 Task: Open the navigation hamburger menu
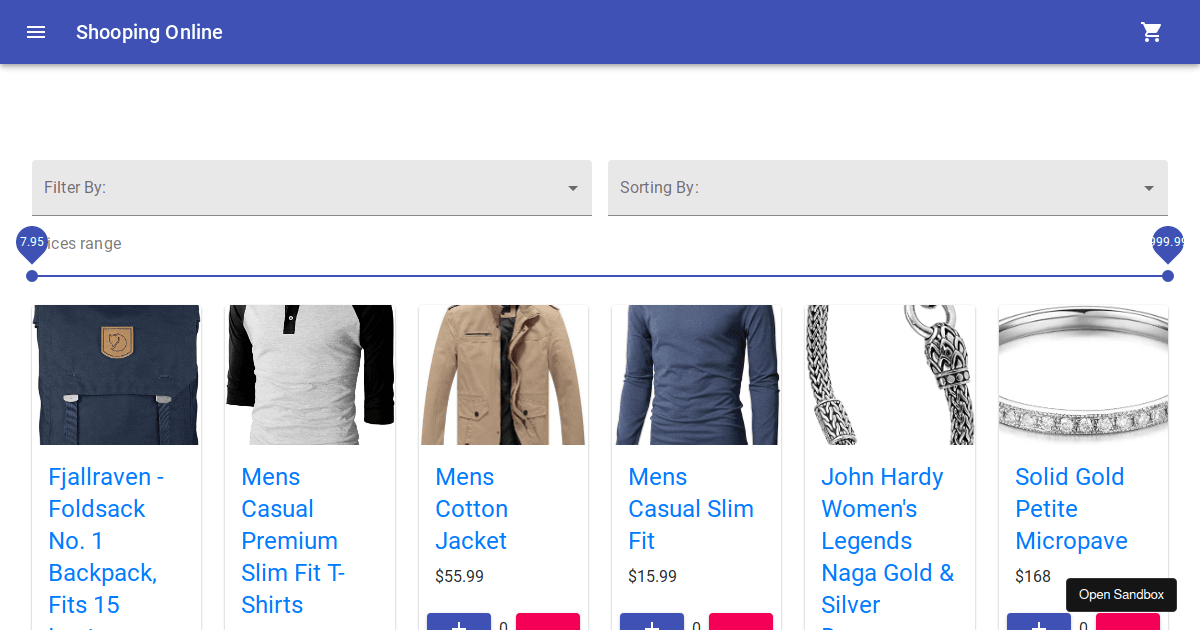(36, 32)
